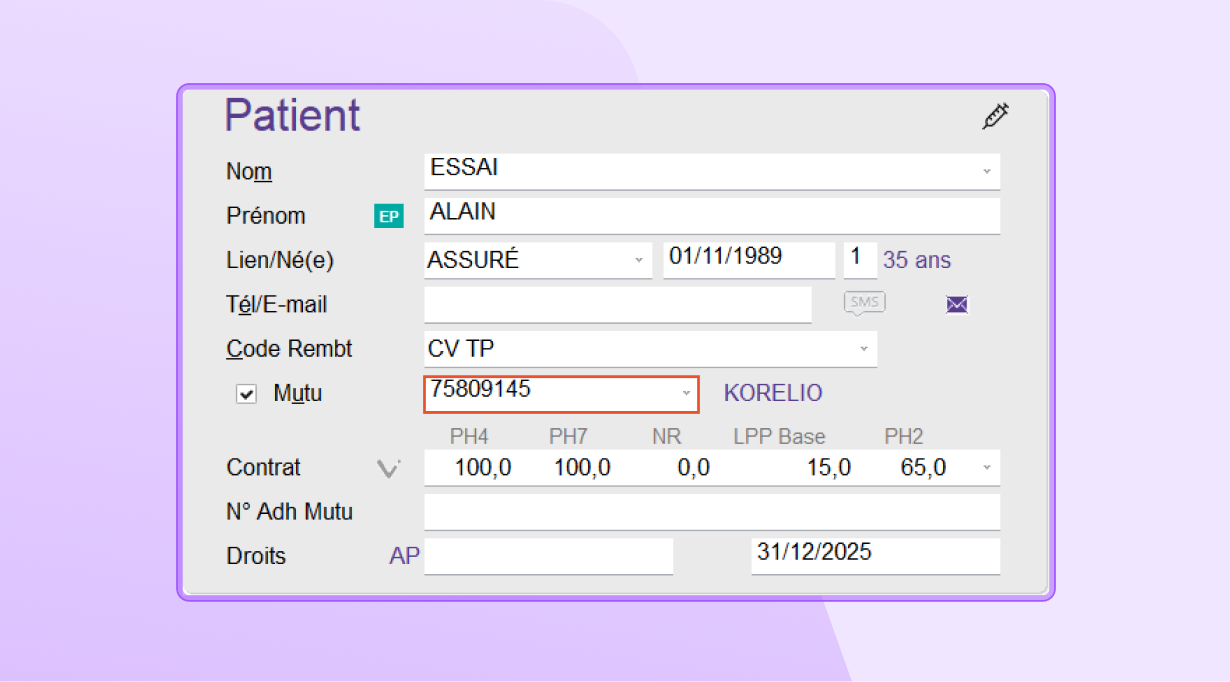
Task: Click the N° Adh Mutu input field
Action: tap(711, 511)
